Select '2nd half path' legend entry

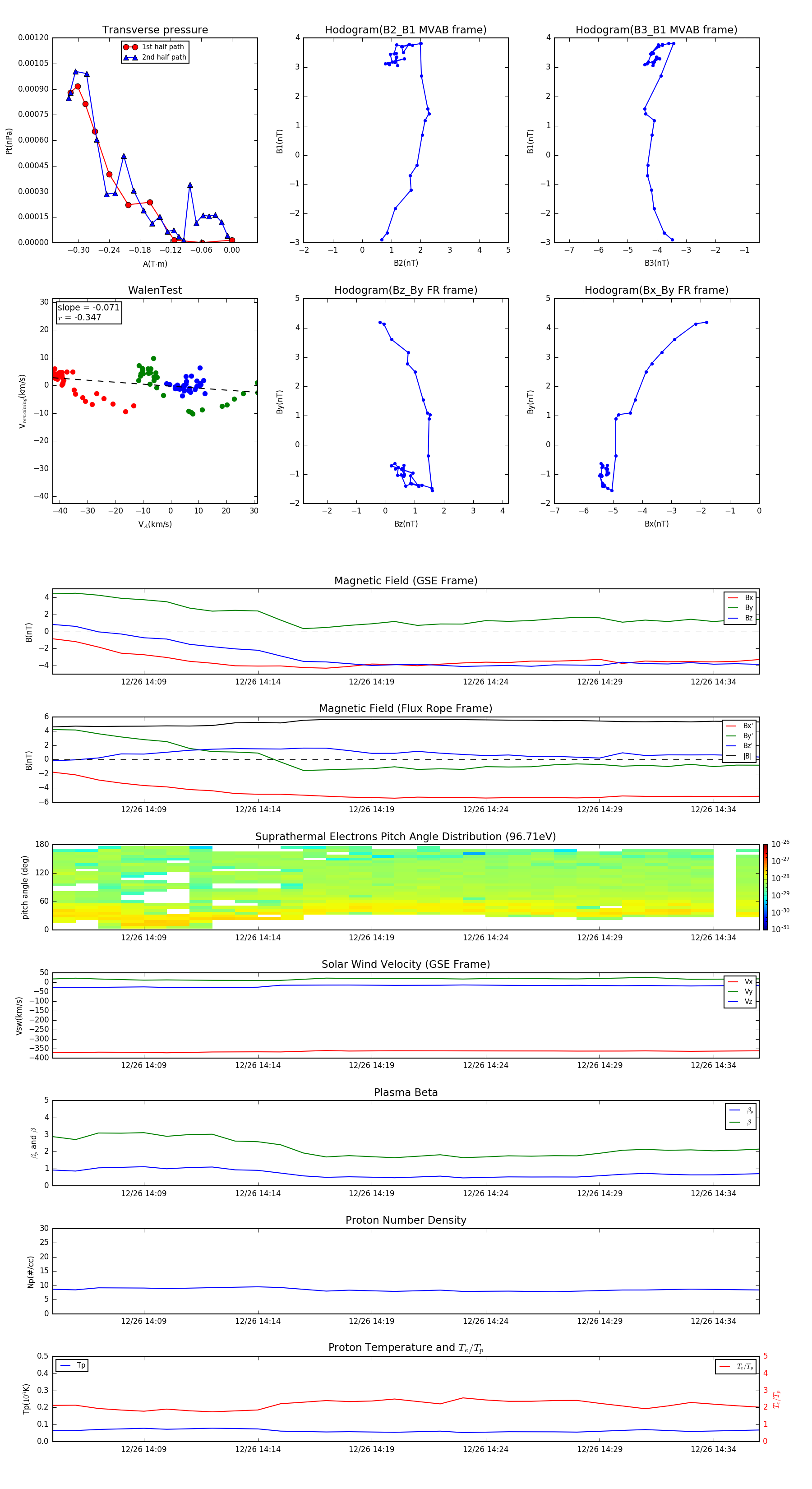[x=155, y=57]
